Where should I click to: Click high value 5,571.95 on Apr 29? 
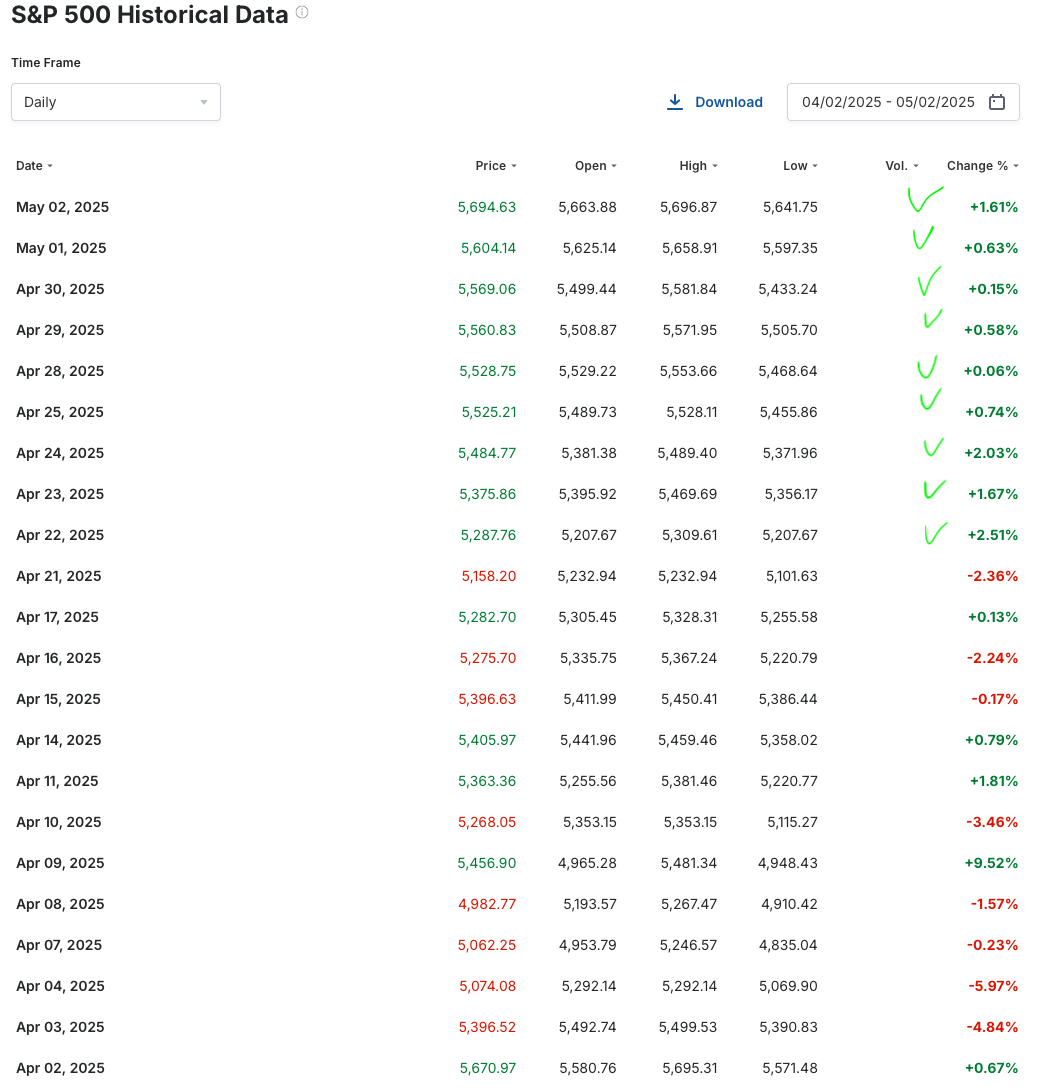(689, 330)
